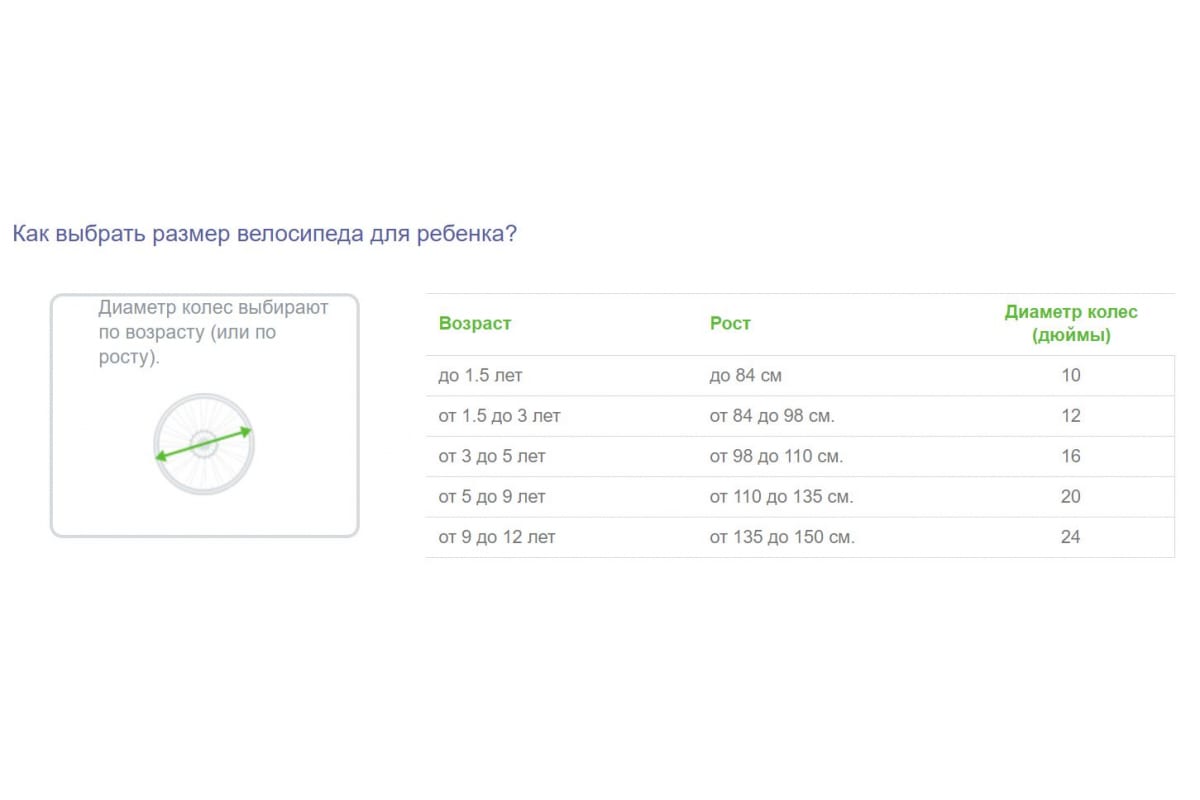Click the 'от 98 до 110 см.' cell

point(777,456)
